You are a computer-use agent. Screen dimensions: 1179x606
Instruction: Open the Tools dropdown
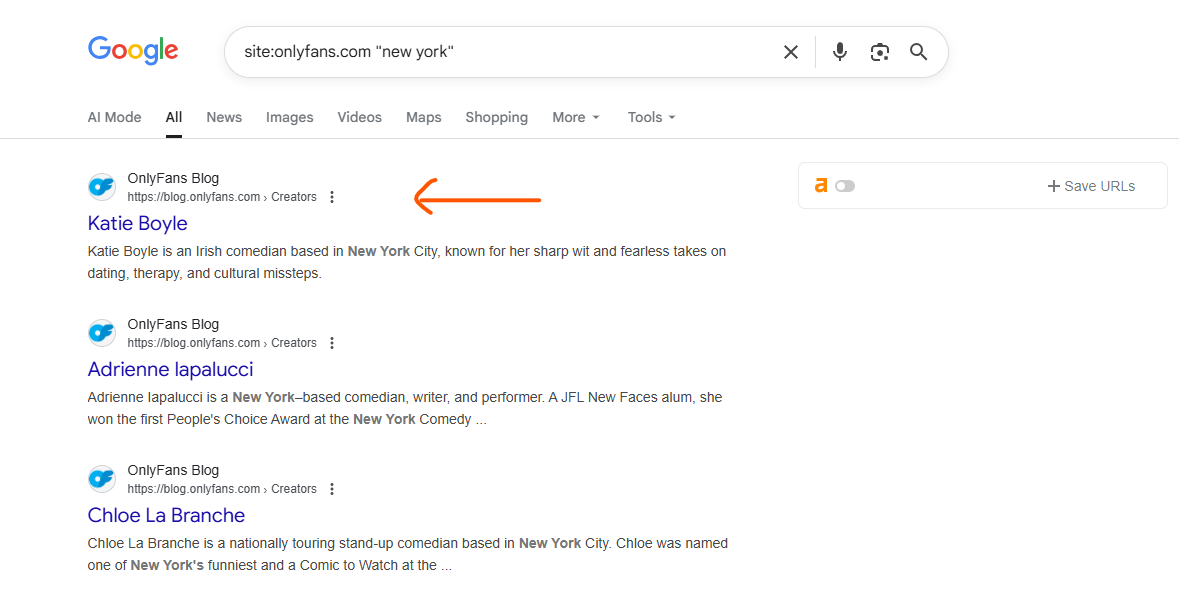(651, 117)
